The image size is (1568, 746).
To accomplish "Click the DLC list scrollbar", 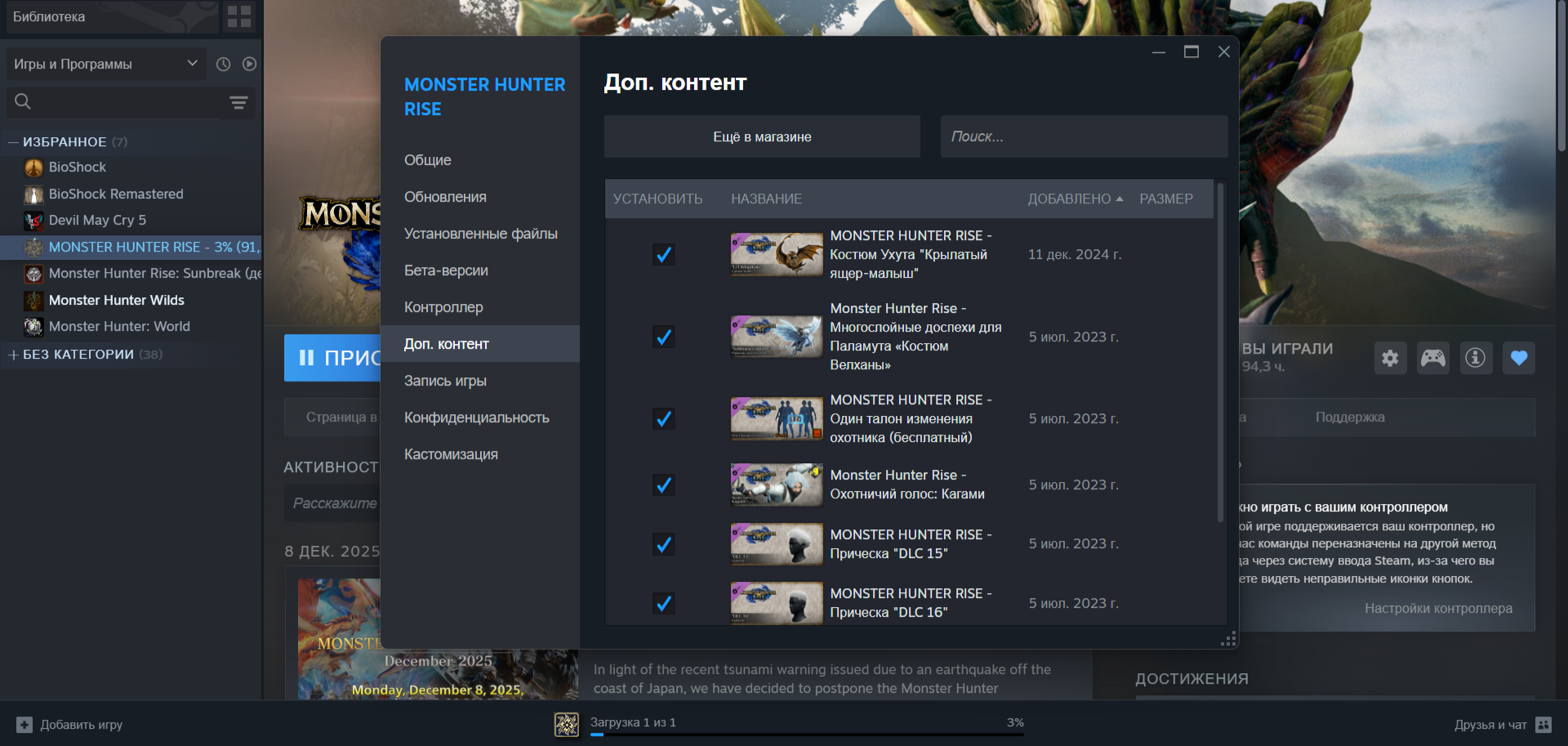I will click(1221, 351).
